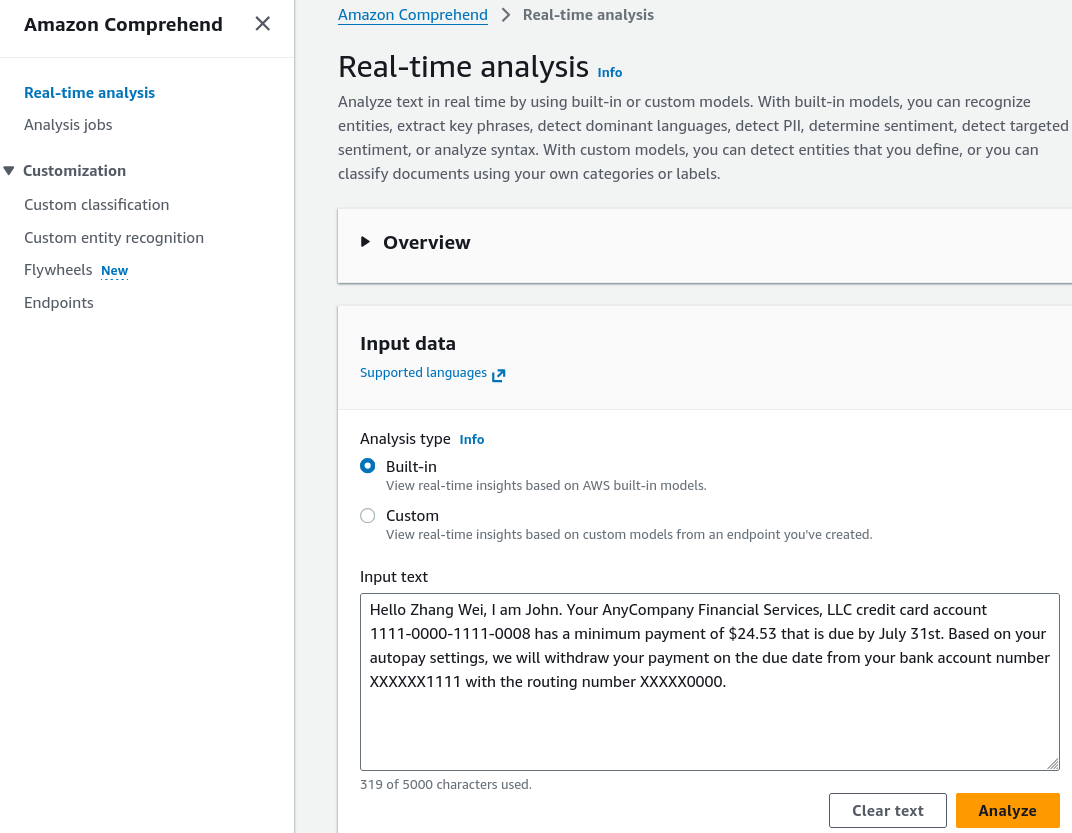Viewport: 1072px width, 833px height.
Task: Collapse the Customization section arrow
Action: coord(9,170)
